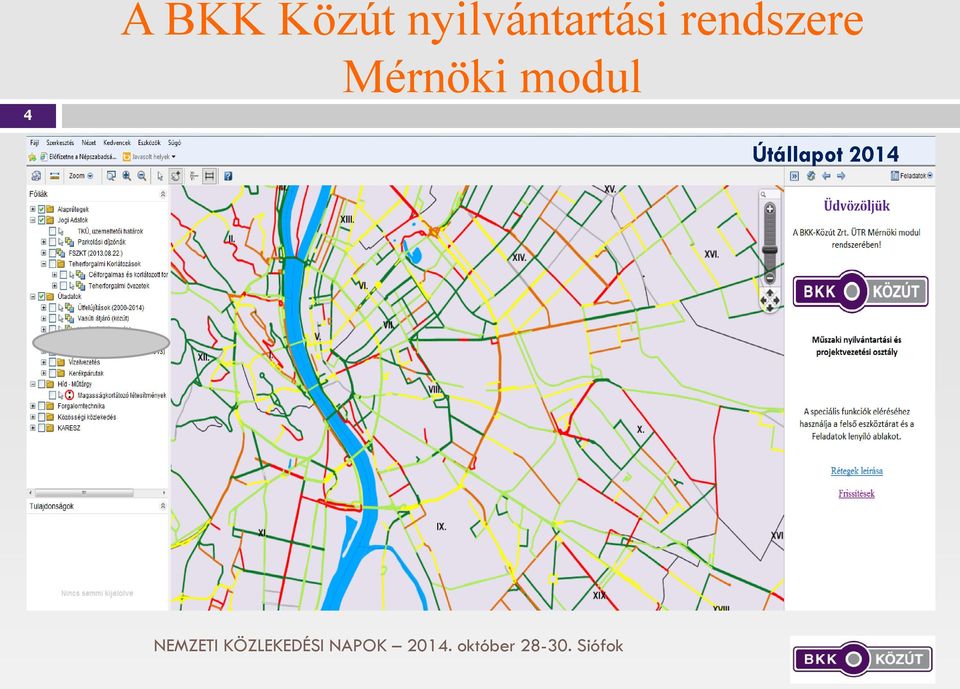Click the zoom in magnifier icon
The image size is (960, 689).
(x=127, y=176)
